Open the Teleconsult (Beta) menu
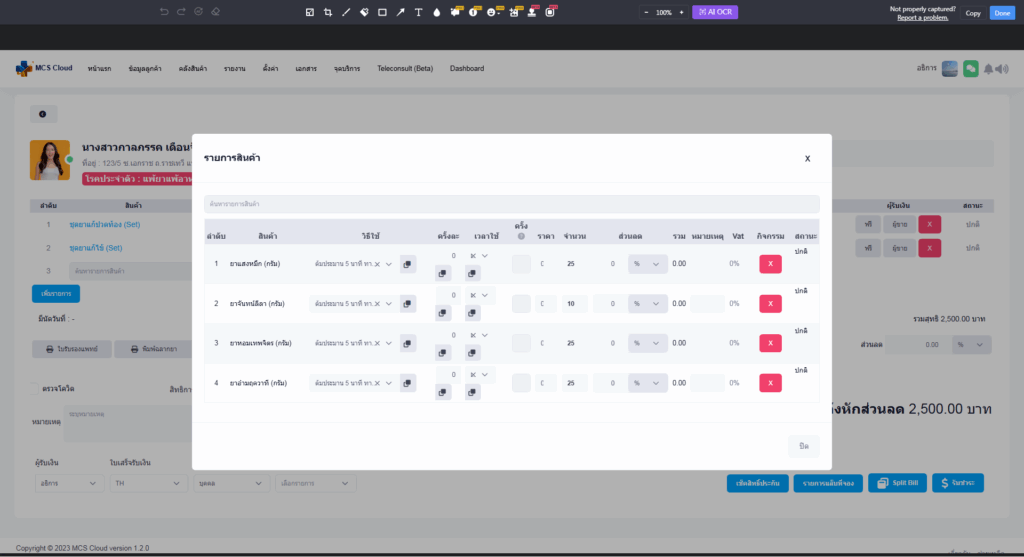This screenshot has width=1024, height=557. [x=405, y=69]
